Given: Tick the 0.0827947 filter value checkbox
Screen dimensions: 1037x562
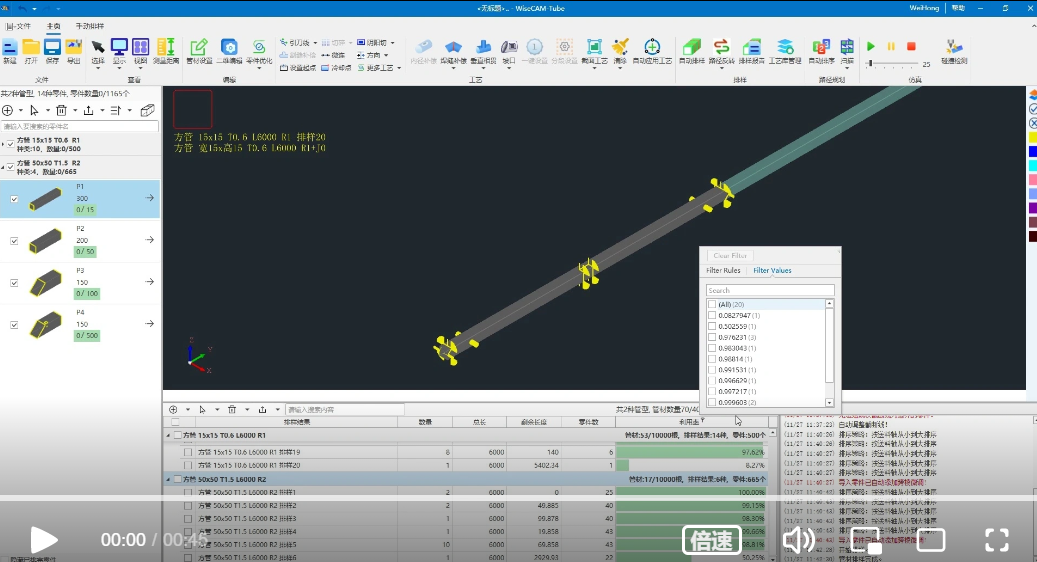Looking at the screenshot, I should click(712, 315).
